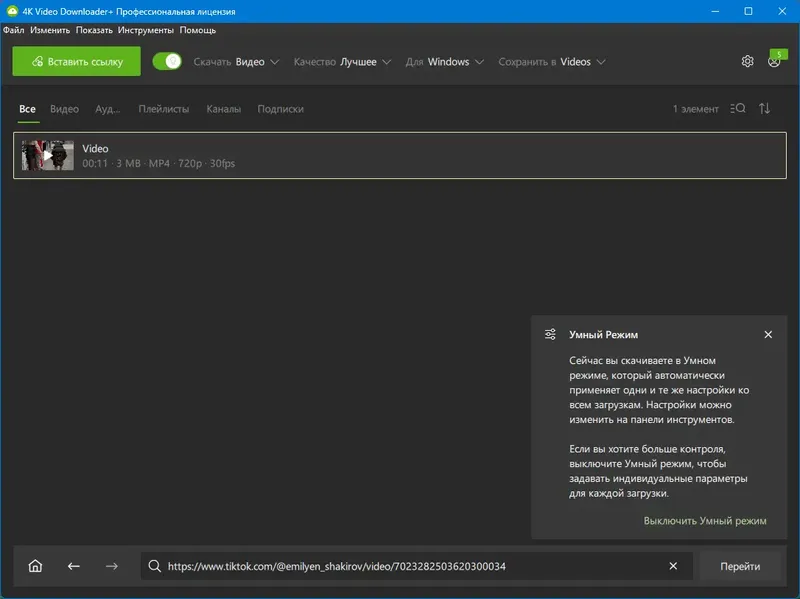Click the TikTok URL input field
This screenshot has width=800, height=599.
pyautogui.click(x=416, y=566)
